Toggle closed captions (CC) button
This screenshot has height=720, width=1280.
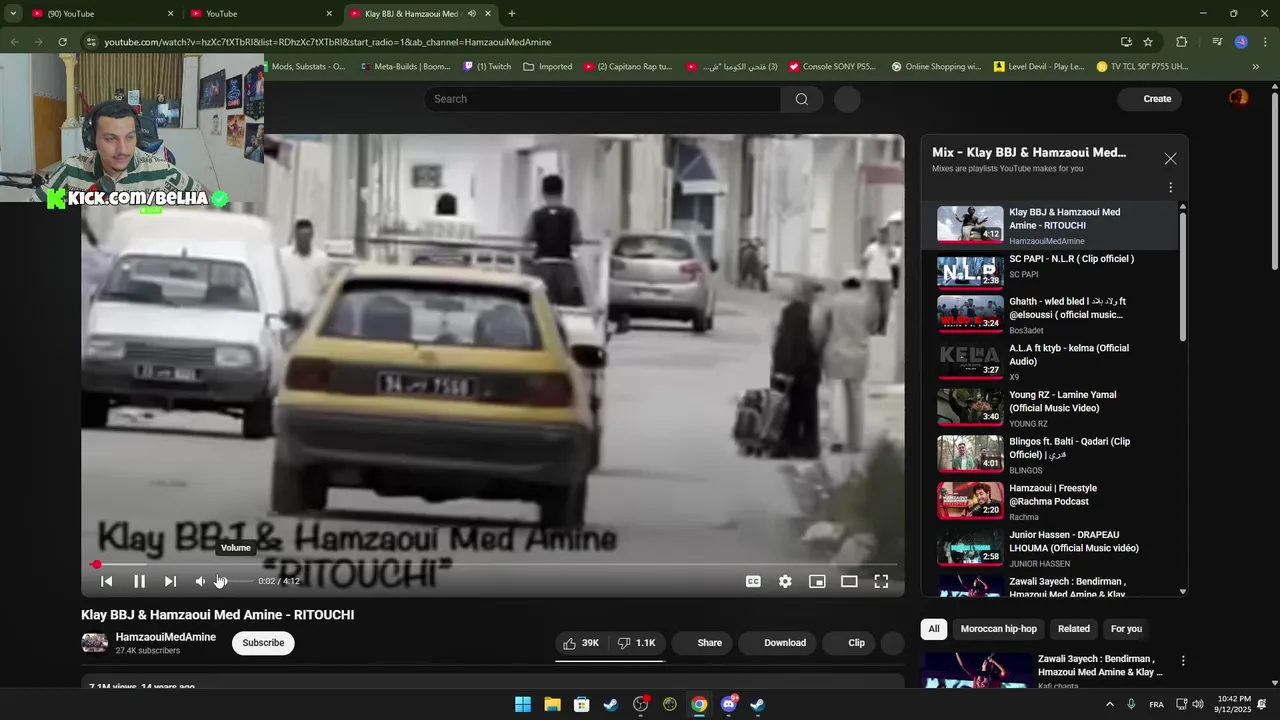(753, 581)
